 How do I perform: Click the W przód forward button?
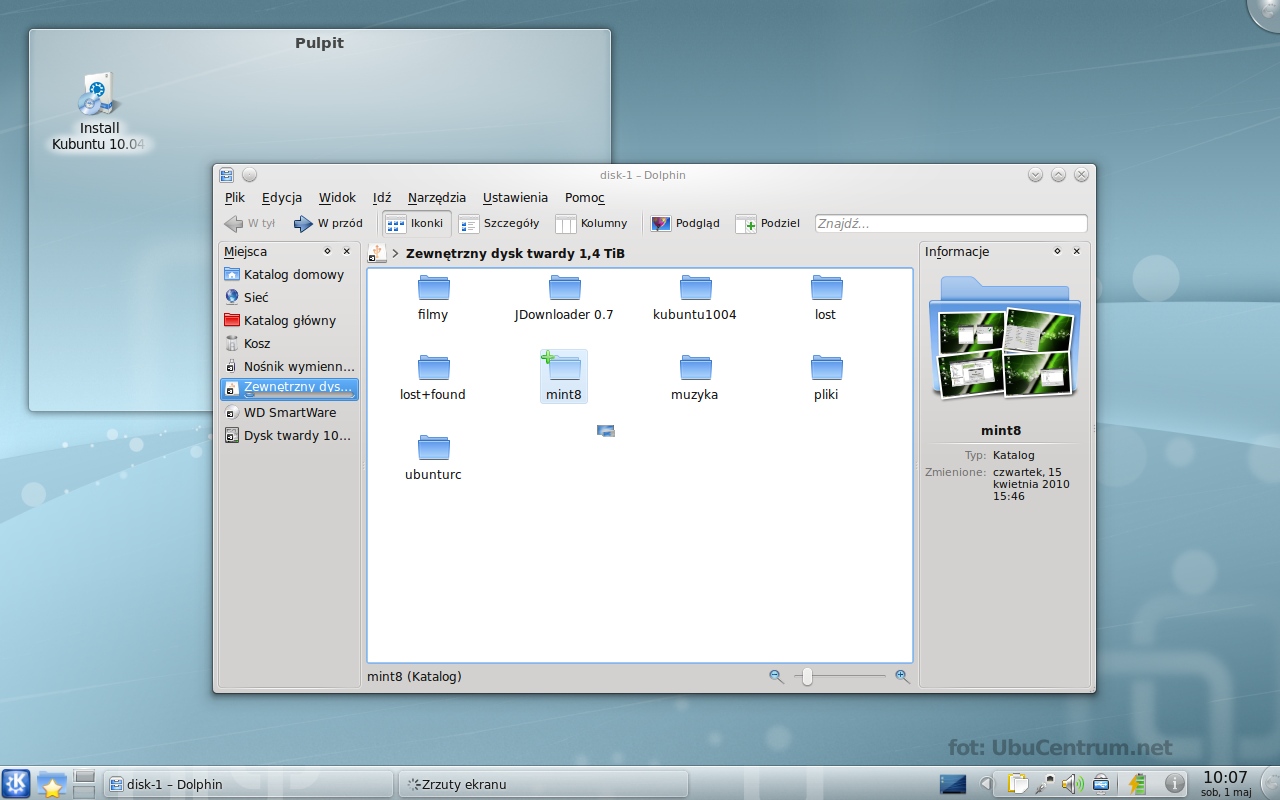click(x=327, y=223)
